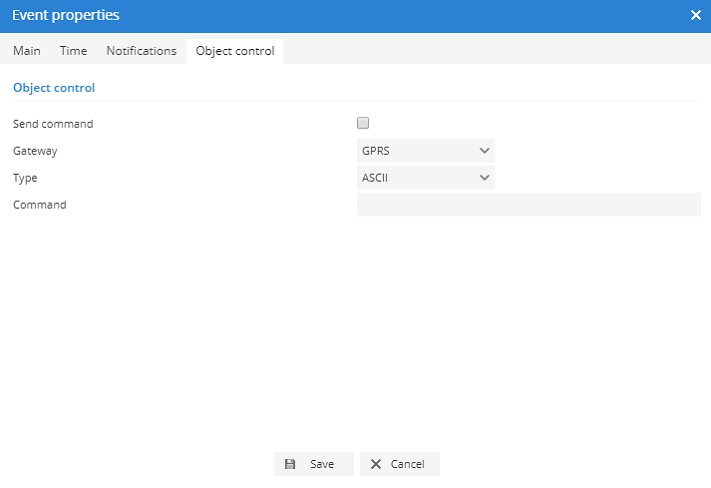Viewport: 711px width, 488px height.
Task: Select the Object control tab
Action: pos(235,51)
